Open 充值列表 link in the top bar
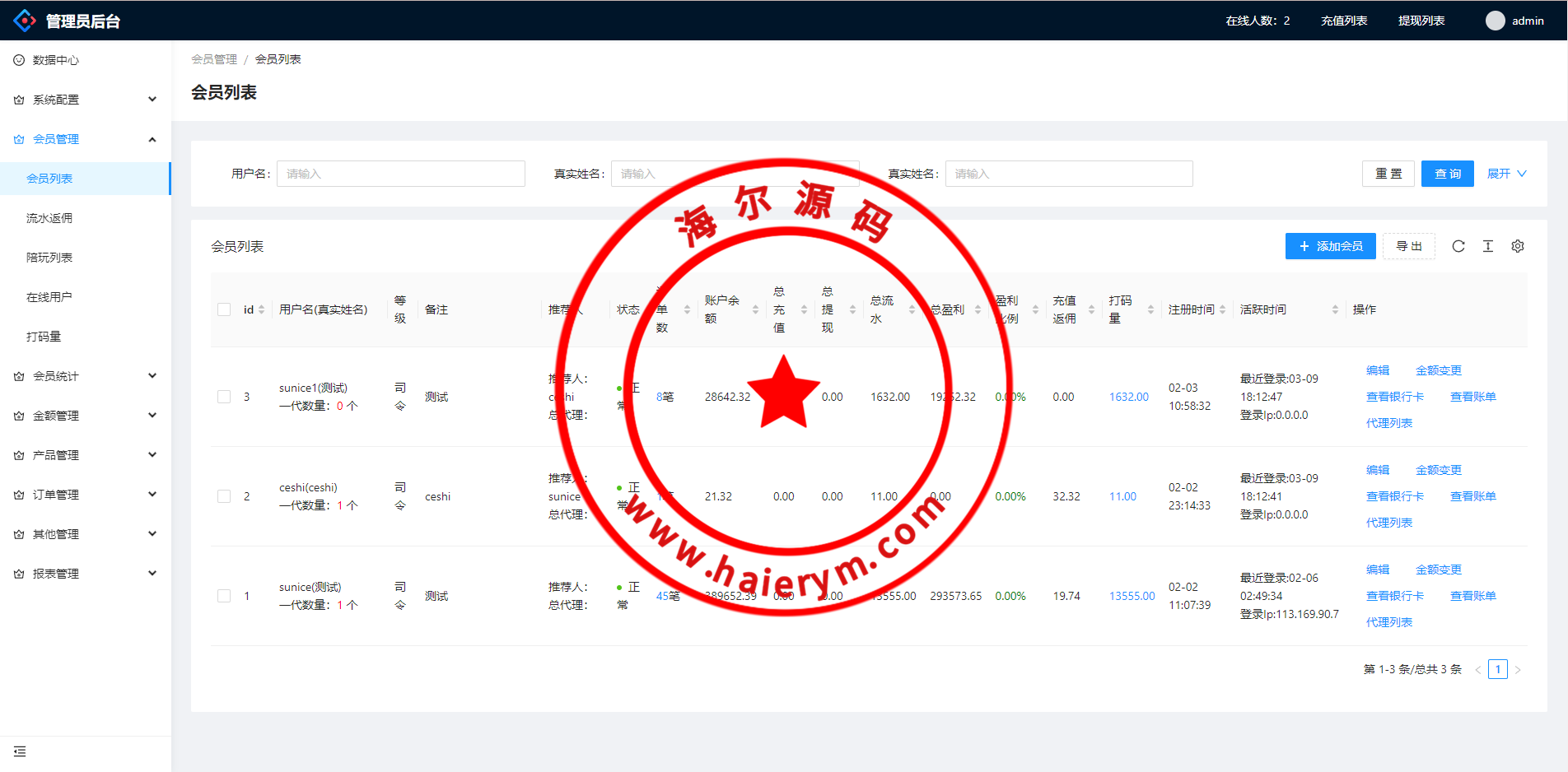 1343,21
